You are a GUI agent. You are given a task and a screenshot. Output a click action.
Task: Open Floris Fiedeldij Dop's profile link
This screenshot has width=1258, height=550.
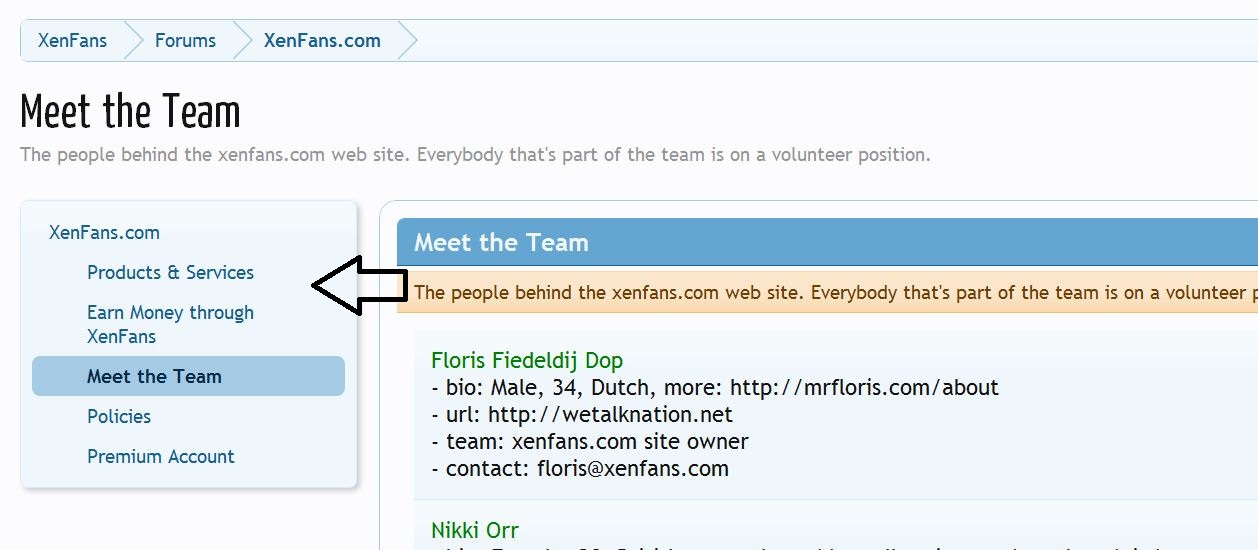pyautogui.click(x=527, y=361)
